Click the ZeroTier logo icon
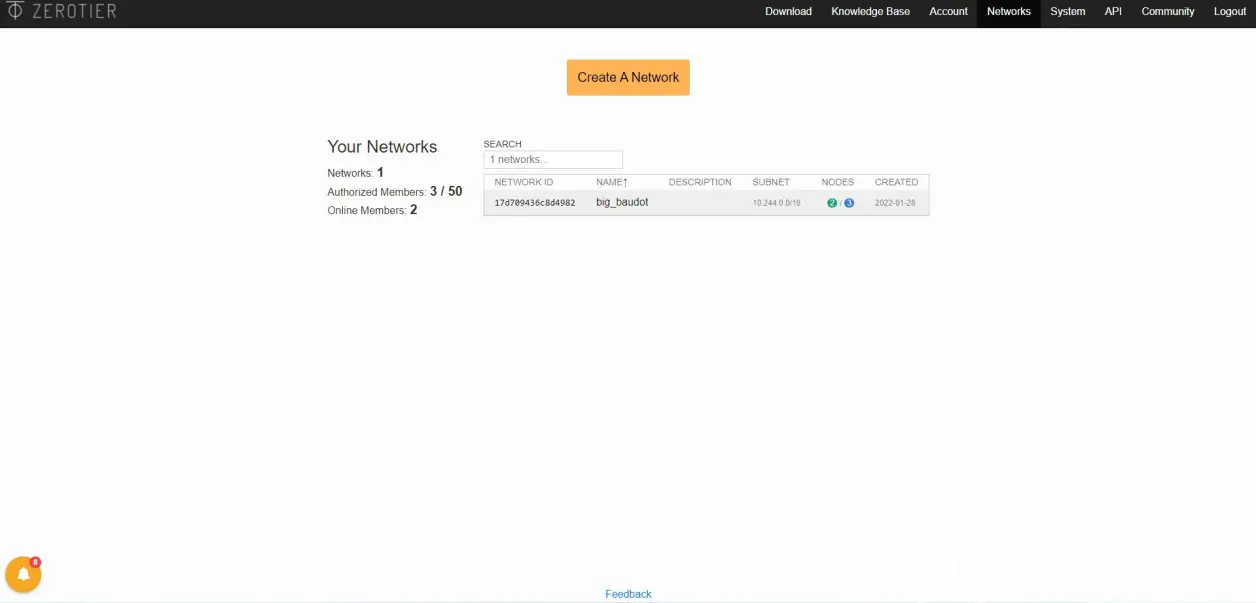1256x603 pixels. [15, 11]
